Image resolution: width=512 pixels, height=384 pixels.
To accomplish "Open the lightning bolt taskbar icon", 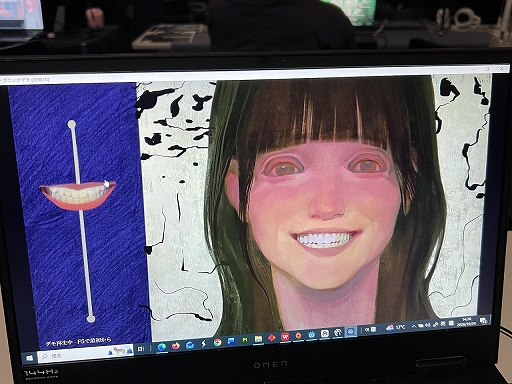I will (x=203, y=344).
